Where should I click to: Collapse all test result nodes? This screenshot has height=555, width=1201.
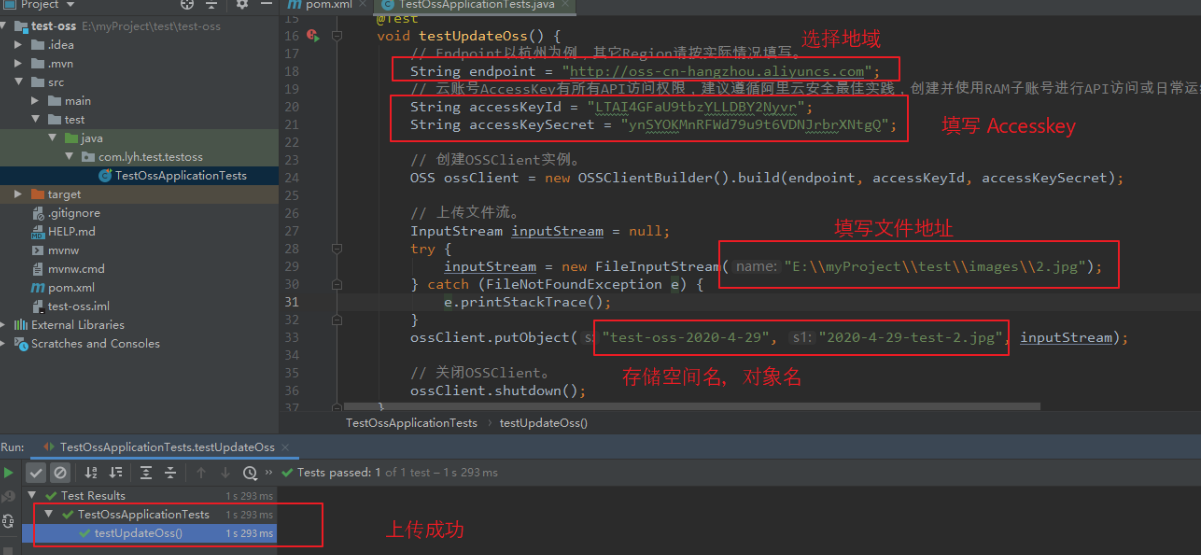(x=170, y=472)
